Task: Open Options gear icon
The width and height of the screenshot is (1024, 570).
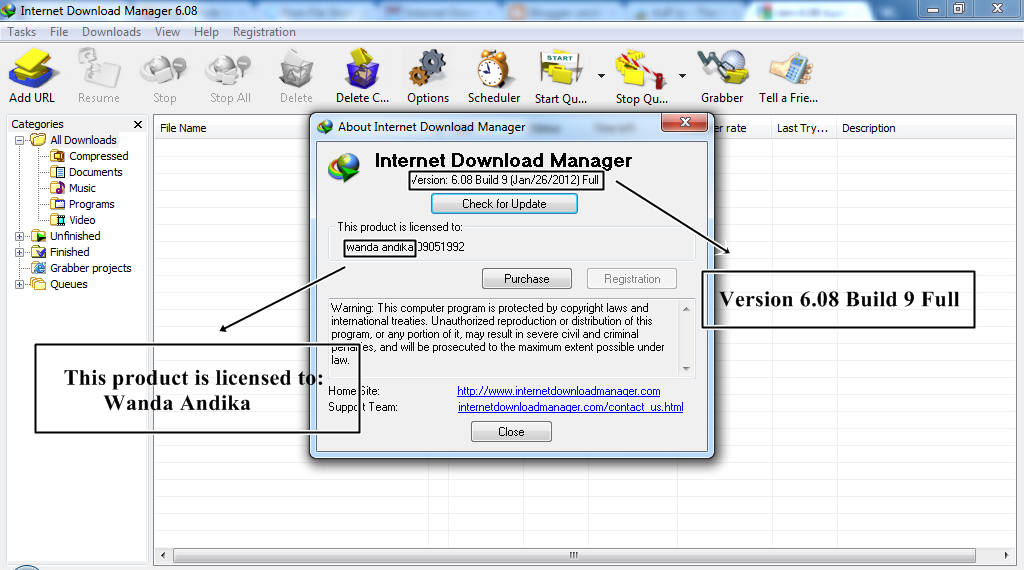Action: (428, 69)
